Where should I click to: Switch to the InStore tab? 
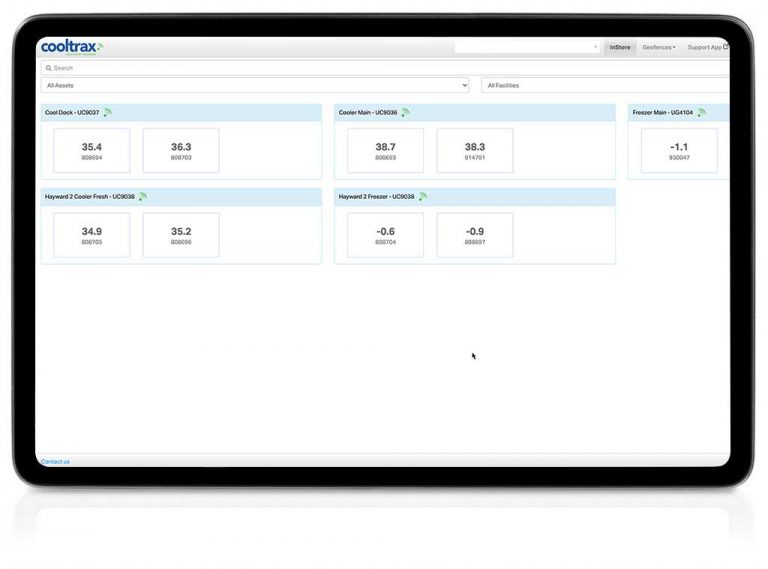(620, 47)
